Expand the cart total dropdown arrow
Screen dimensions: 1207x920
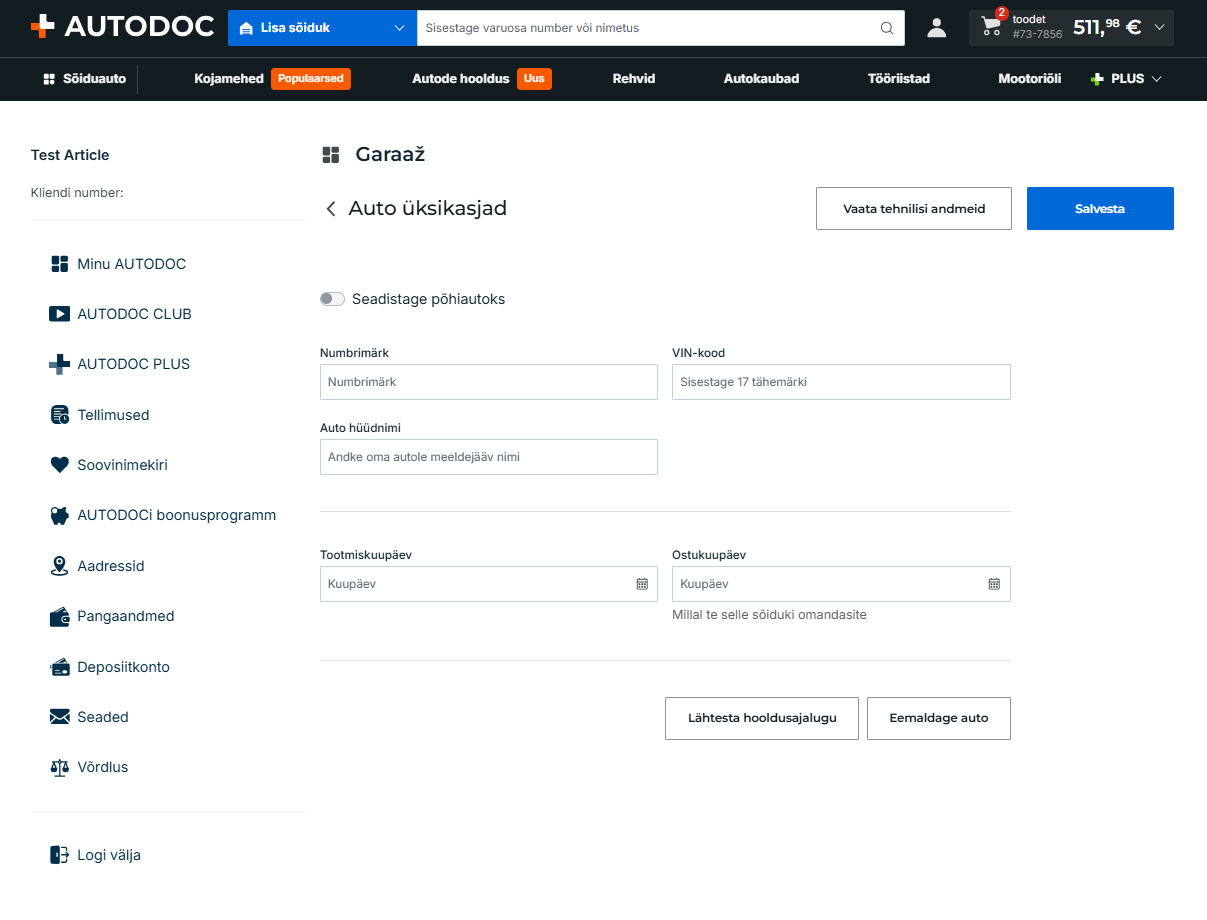click(x=1160, y=28)
